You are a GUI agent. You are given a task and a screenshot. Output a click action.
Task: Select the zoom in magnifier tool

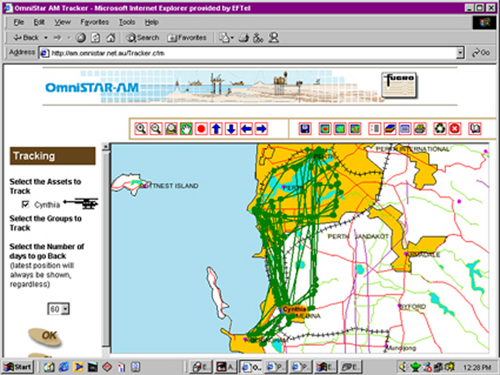pos(141,129)
